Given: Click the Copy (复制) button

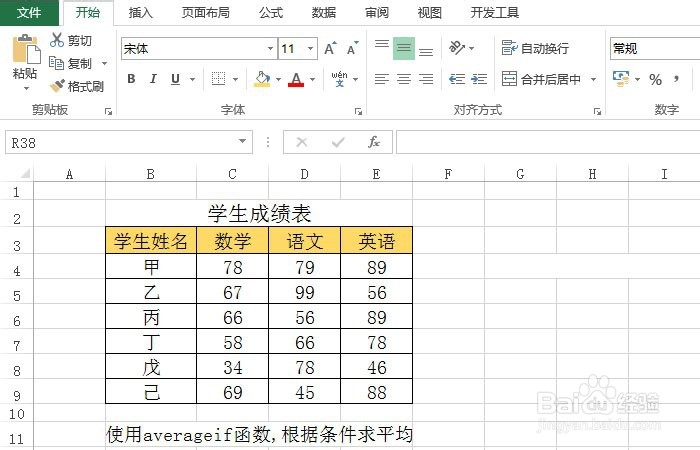Looking at the screenshot, I should (x=71, y=63).
